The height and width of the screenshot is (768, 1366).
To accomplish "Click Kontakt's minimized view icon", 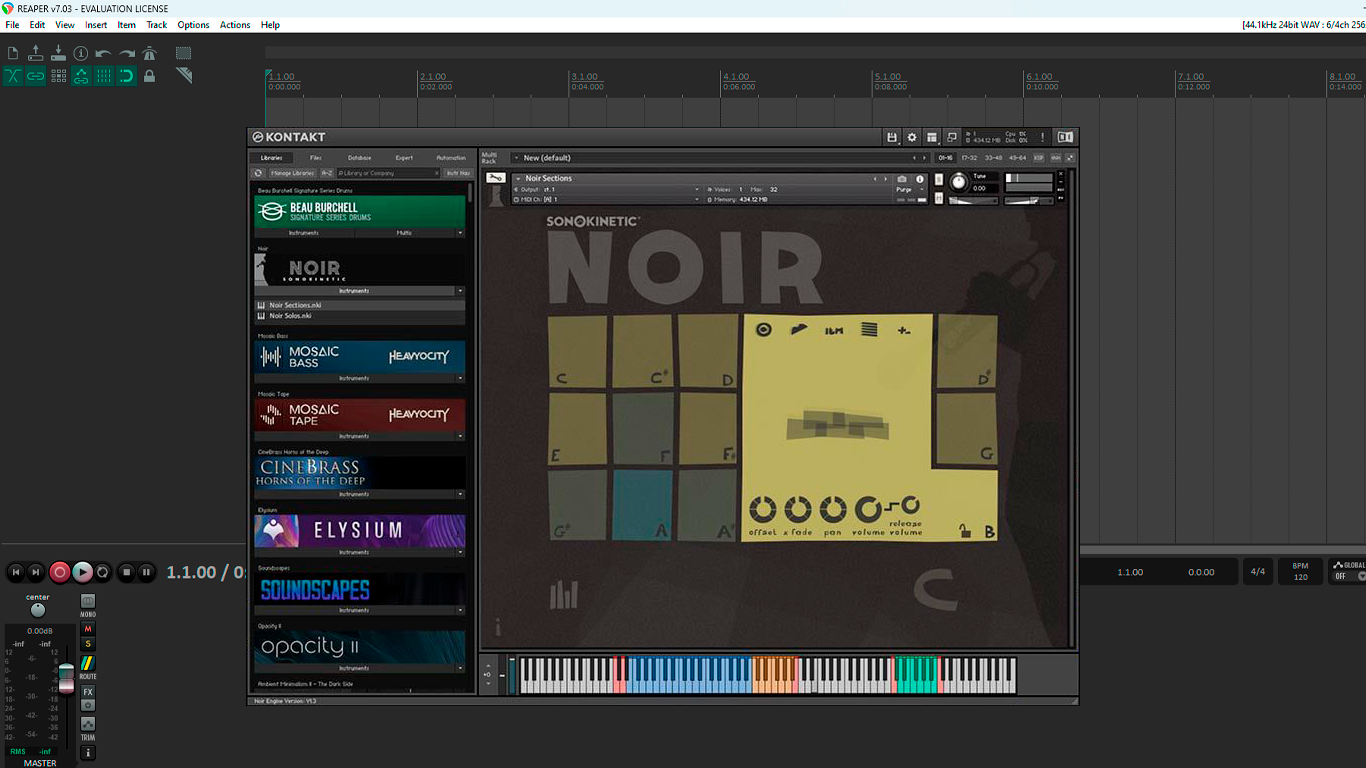I will pyautogui.click(x=952, y=137).
